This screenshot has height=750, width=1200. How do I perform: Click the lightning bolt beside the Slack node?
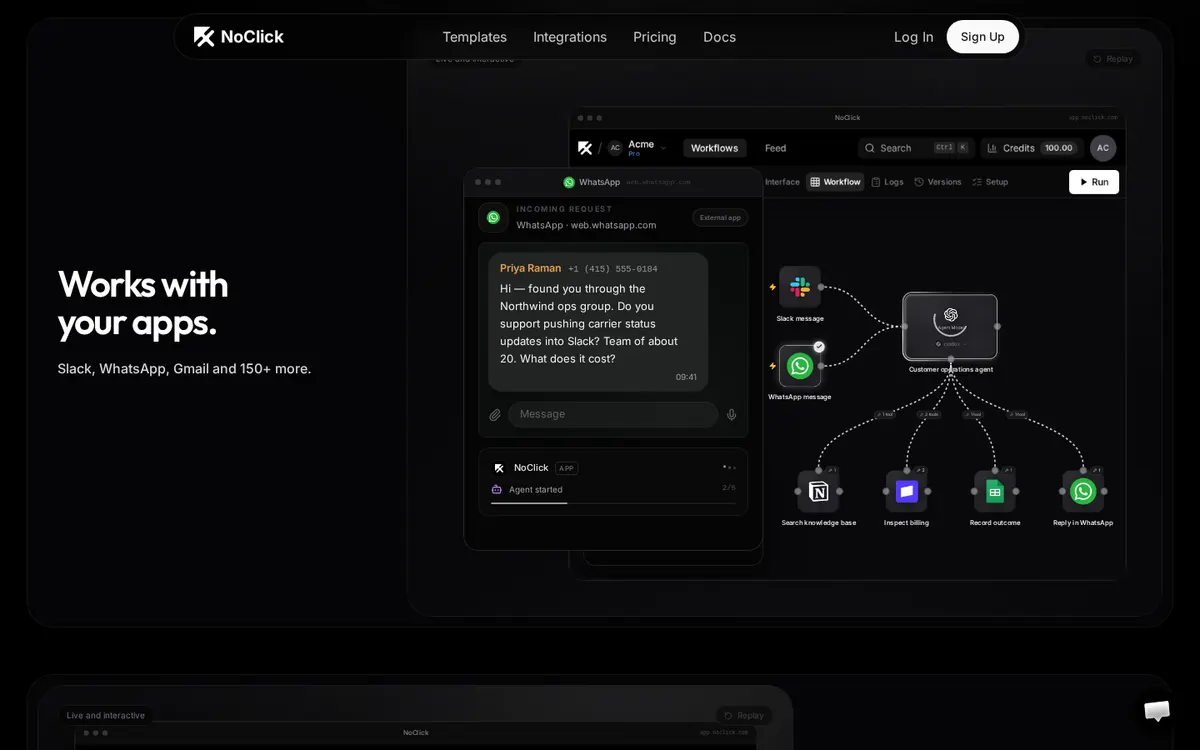point(772,287)
